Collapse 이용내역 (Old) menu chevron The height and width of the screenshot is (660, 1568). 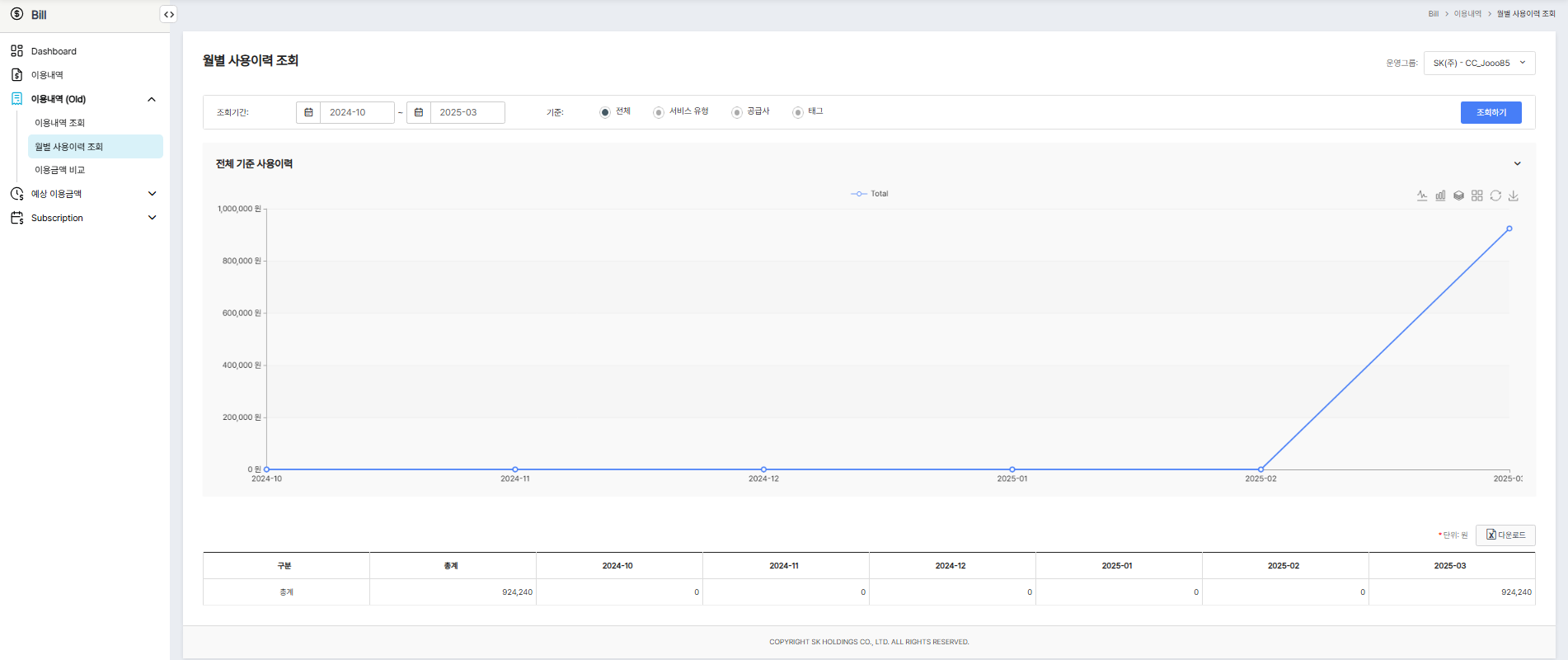pyautogui.click(x=152, y=99)
